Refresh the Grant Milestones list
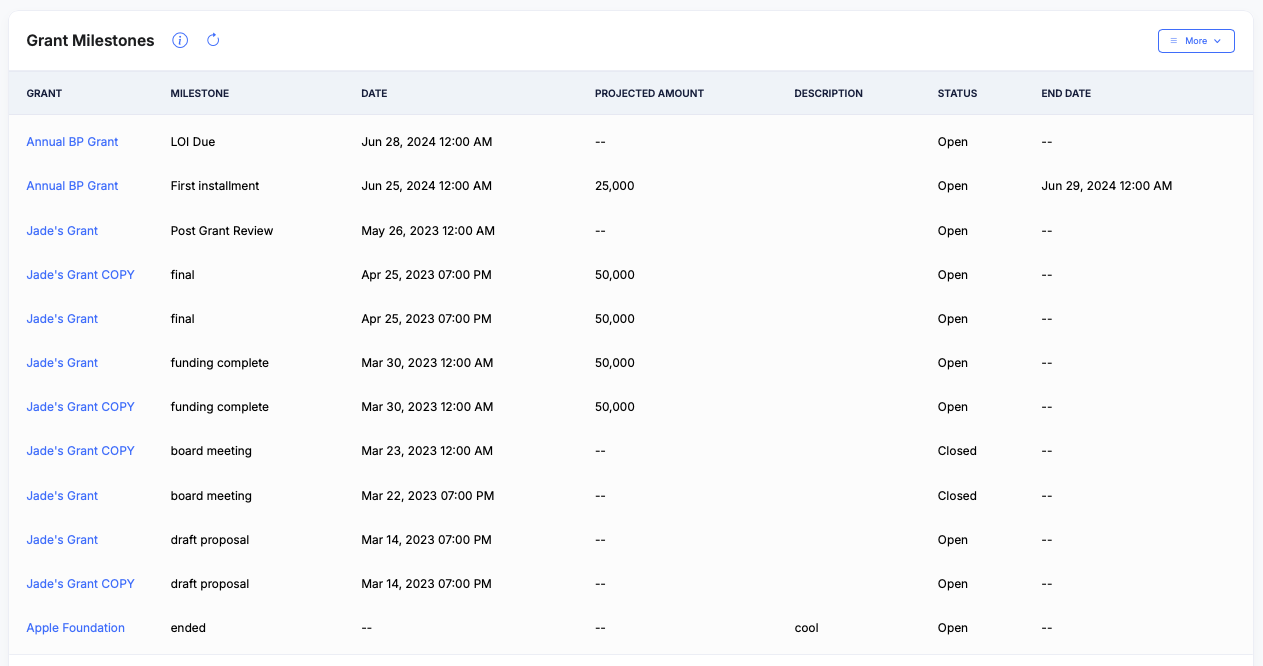This screenshot has height=666, width=1263. [213, 40]
